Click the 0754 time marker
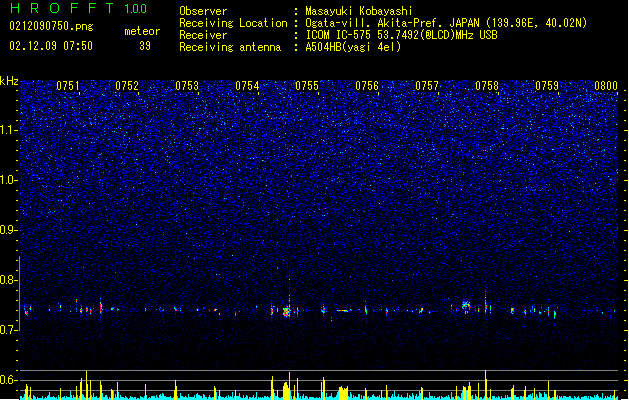 (x=247, y=86)
